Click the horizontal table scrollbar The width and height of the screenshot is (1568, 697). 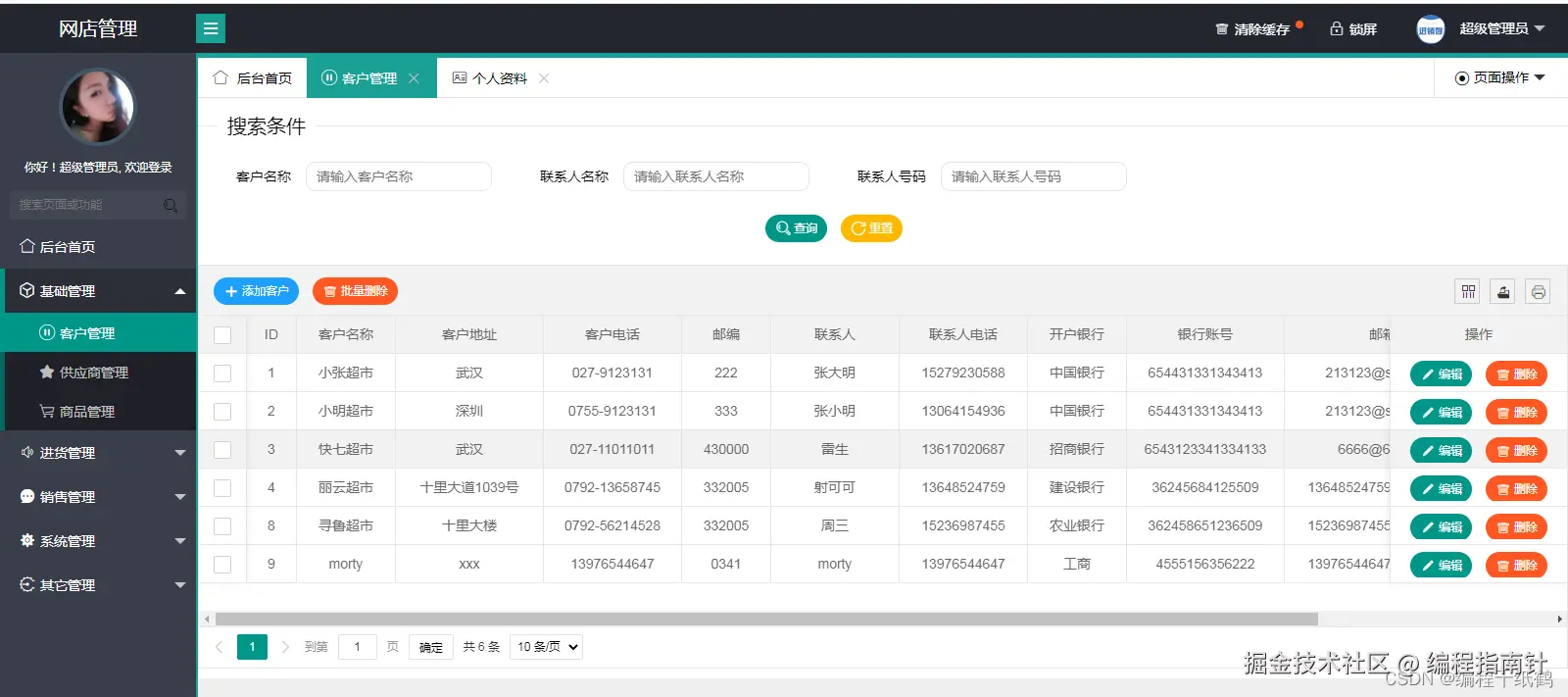766,620
